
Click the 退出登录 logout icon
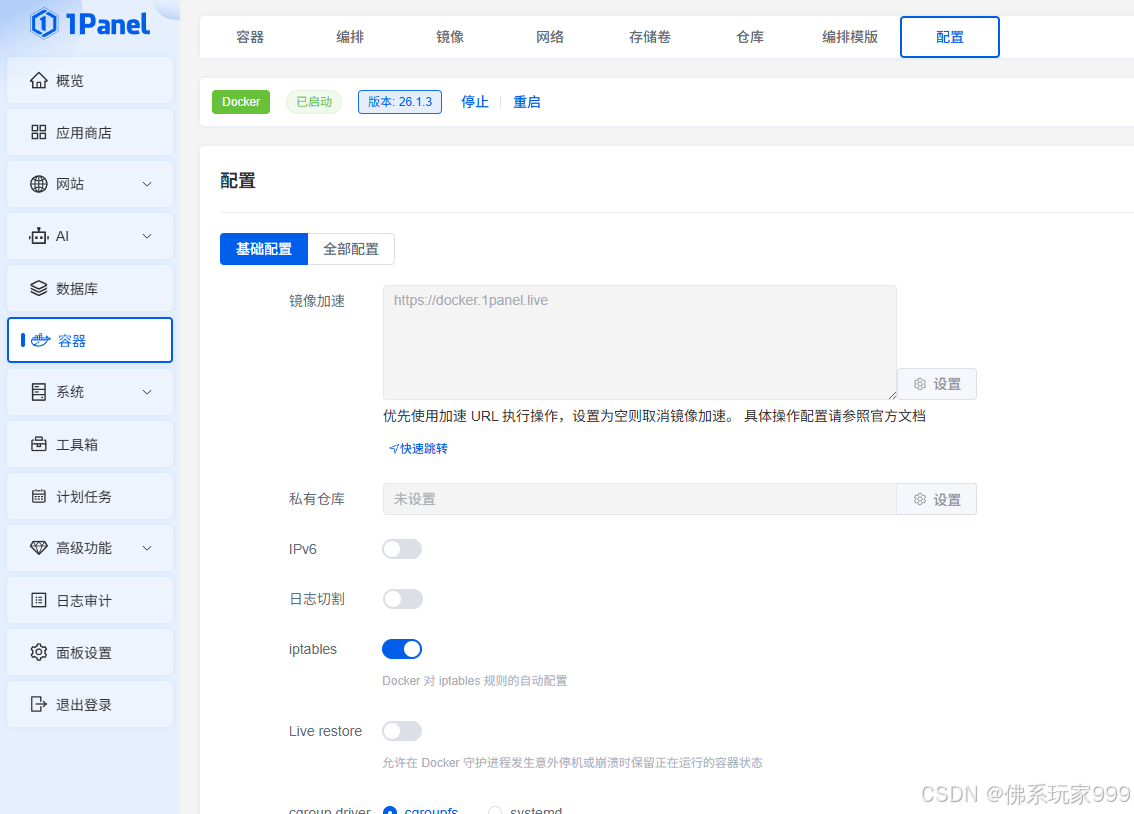point(38,704)
